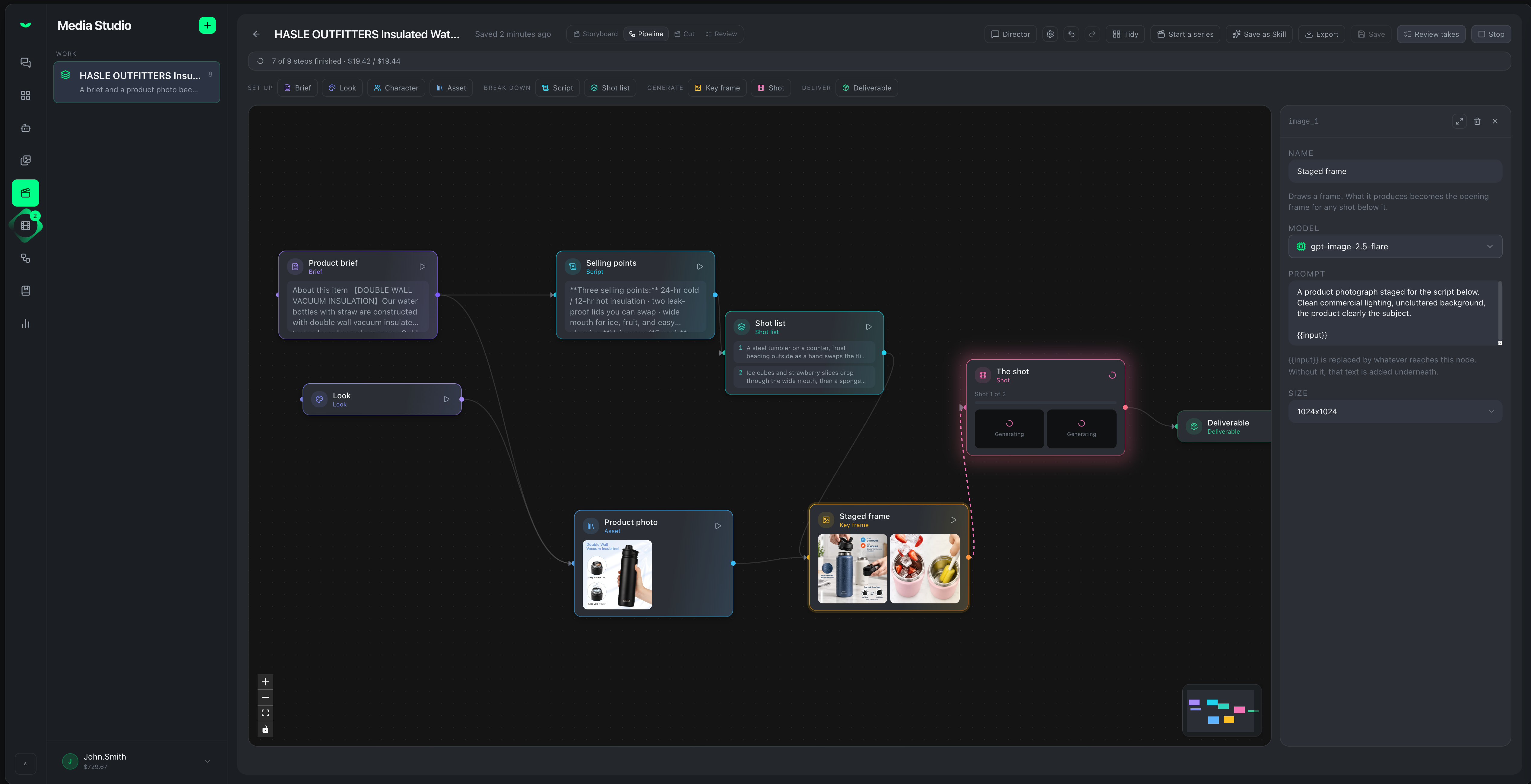Screen dimensions: 1531x784
Task: Add a Shot node from toolbar
Action: tap(771, 88)
